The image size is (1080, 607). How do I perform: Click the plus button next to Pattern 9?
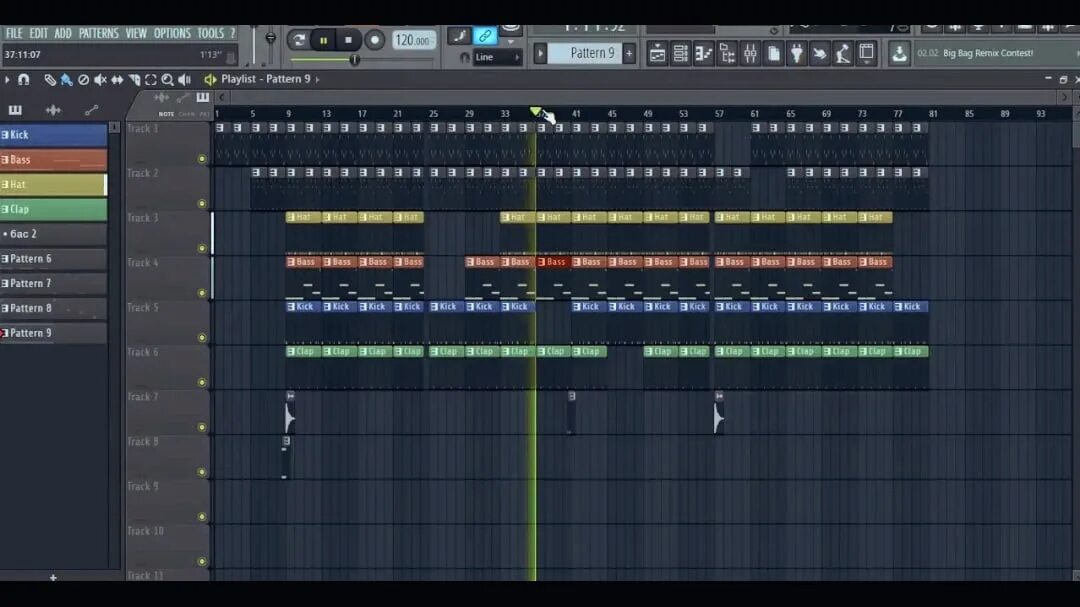click(630, 53)
